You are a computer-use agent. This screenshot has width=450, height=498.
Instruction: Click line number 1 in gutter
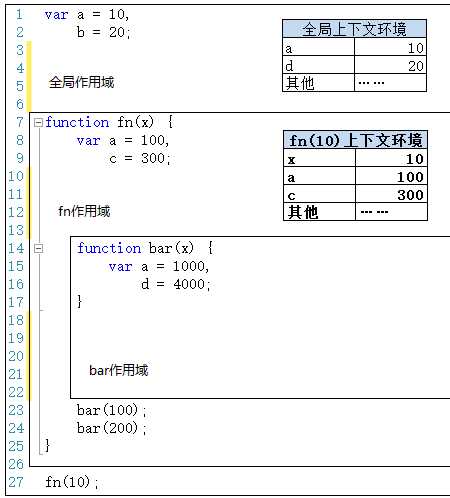click(x=19, y=14)
